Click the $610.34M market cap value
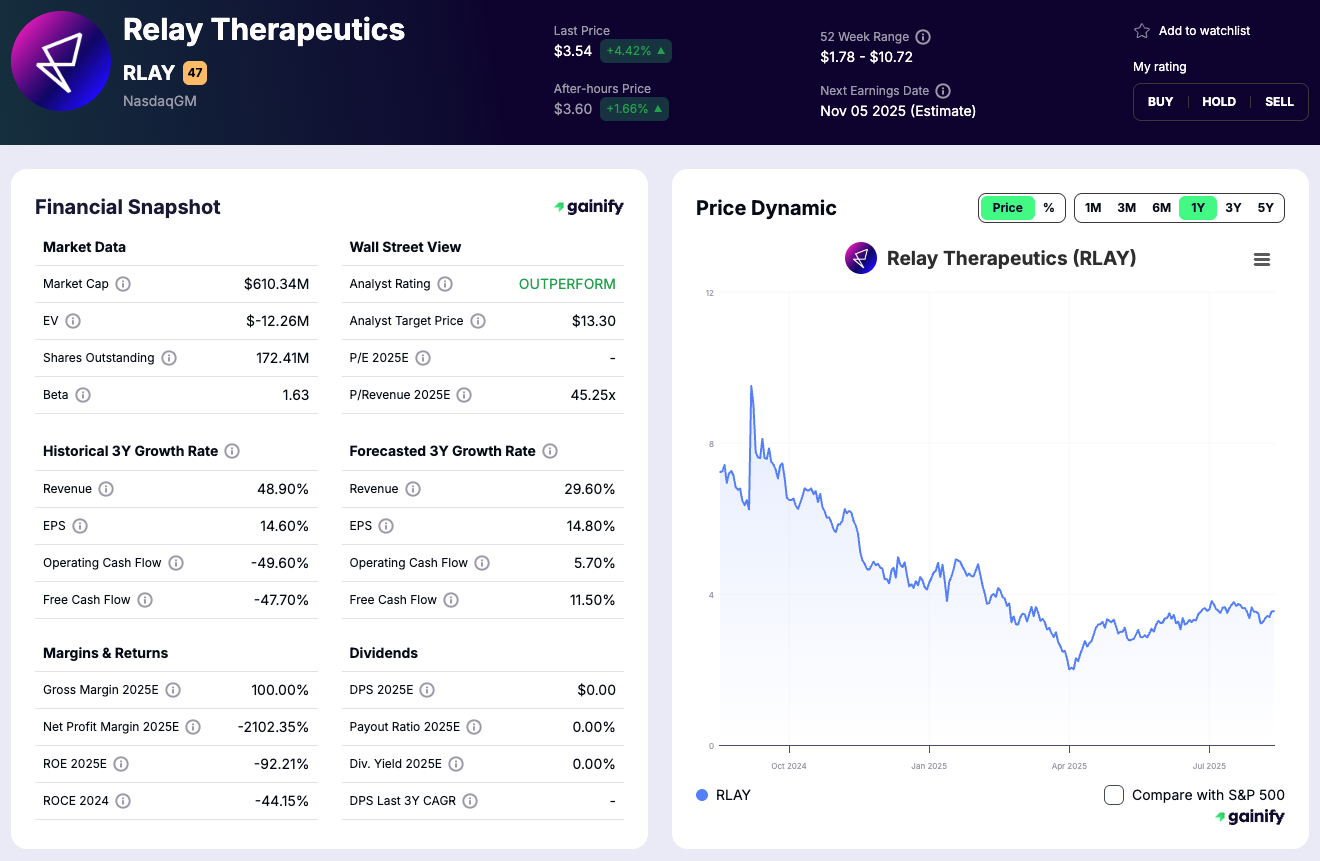Image resolution: width=1320 pixels, height=861 pixels. [x=276, y=284]
